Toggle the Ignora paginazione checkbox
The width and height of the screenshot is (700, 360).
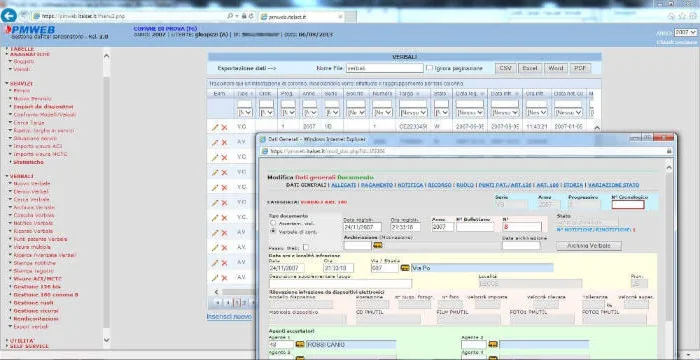tap(429, 68)
